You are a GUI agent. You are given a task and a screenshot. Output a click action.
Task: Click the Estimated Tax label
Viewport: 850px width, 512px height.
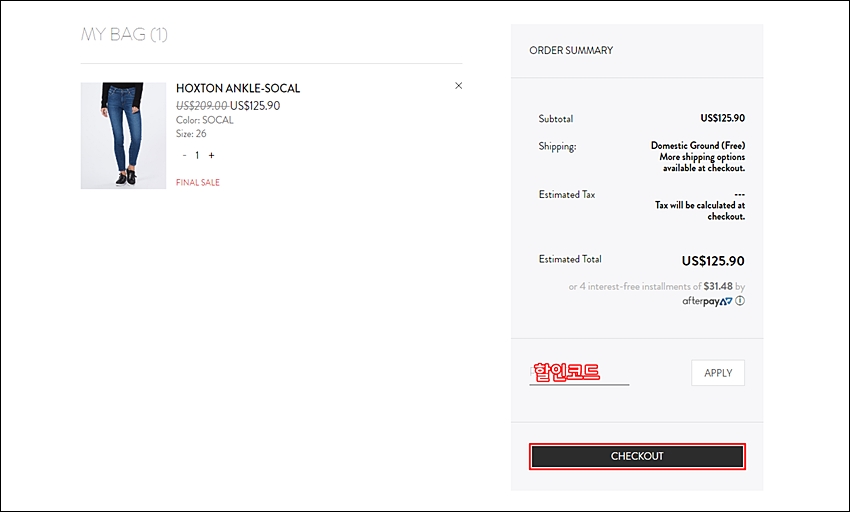coord(566,194)
